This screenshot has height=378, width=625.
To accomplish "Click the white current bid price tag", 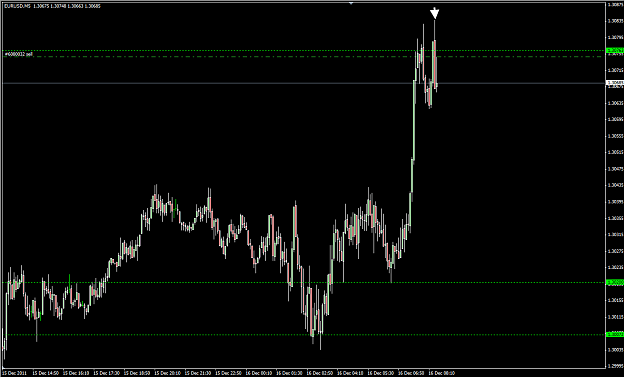I will 614,83.
